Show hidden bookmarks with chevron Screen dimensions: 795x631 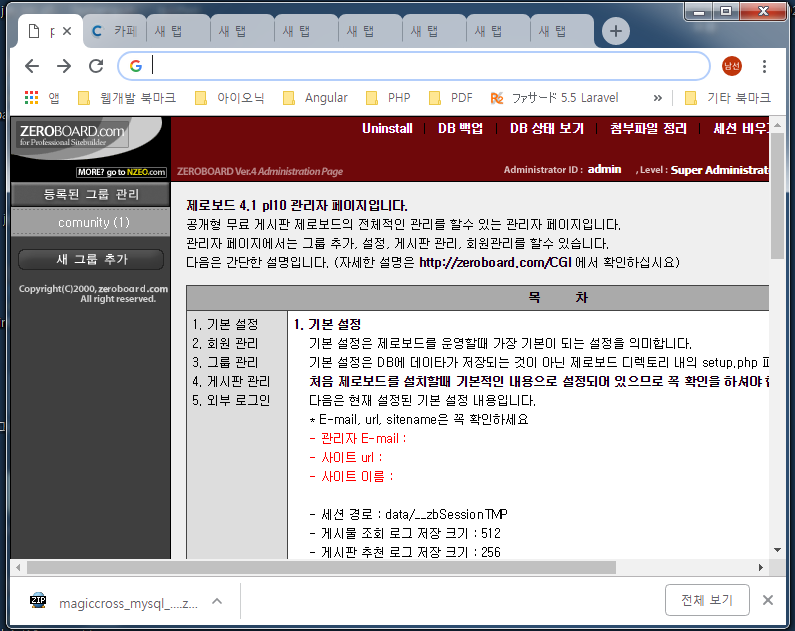657,98
